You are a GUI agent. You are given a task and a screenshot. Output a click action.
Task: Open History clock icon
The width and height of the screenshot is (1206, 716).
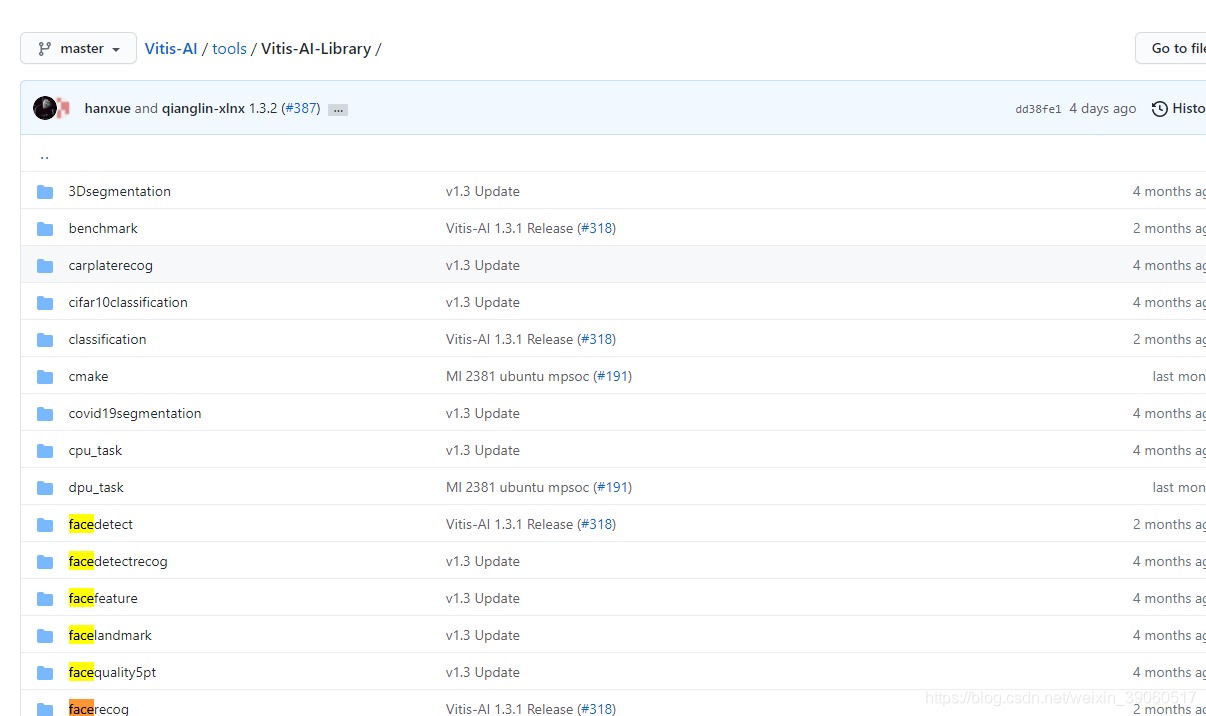click(1160, 108)
